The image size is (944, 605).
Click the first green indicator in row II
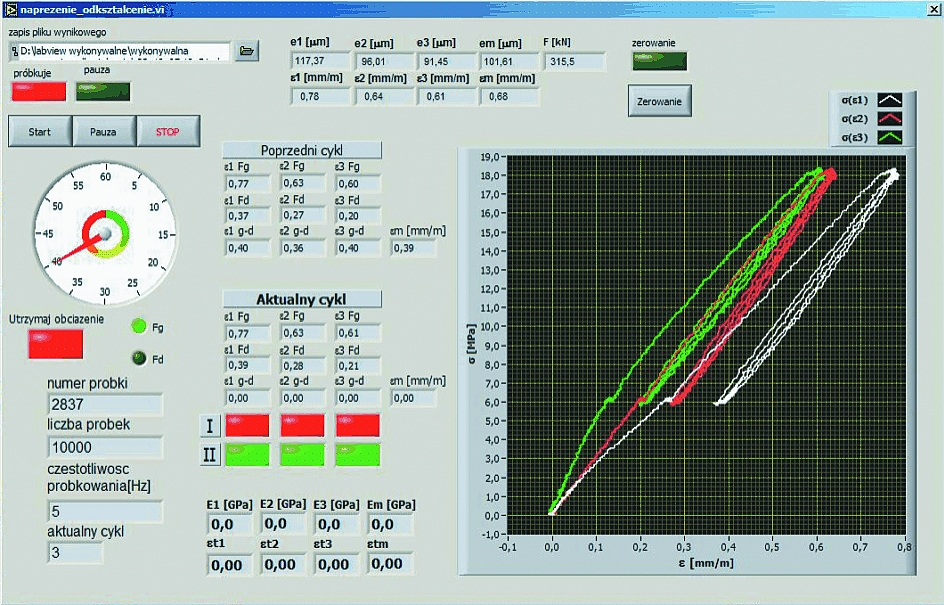click(x=248, y=455)
